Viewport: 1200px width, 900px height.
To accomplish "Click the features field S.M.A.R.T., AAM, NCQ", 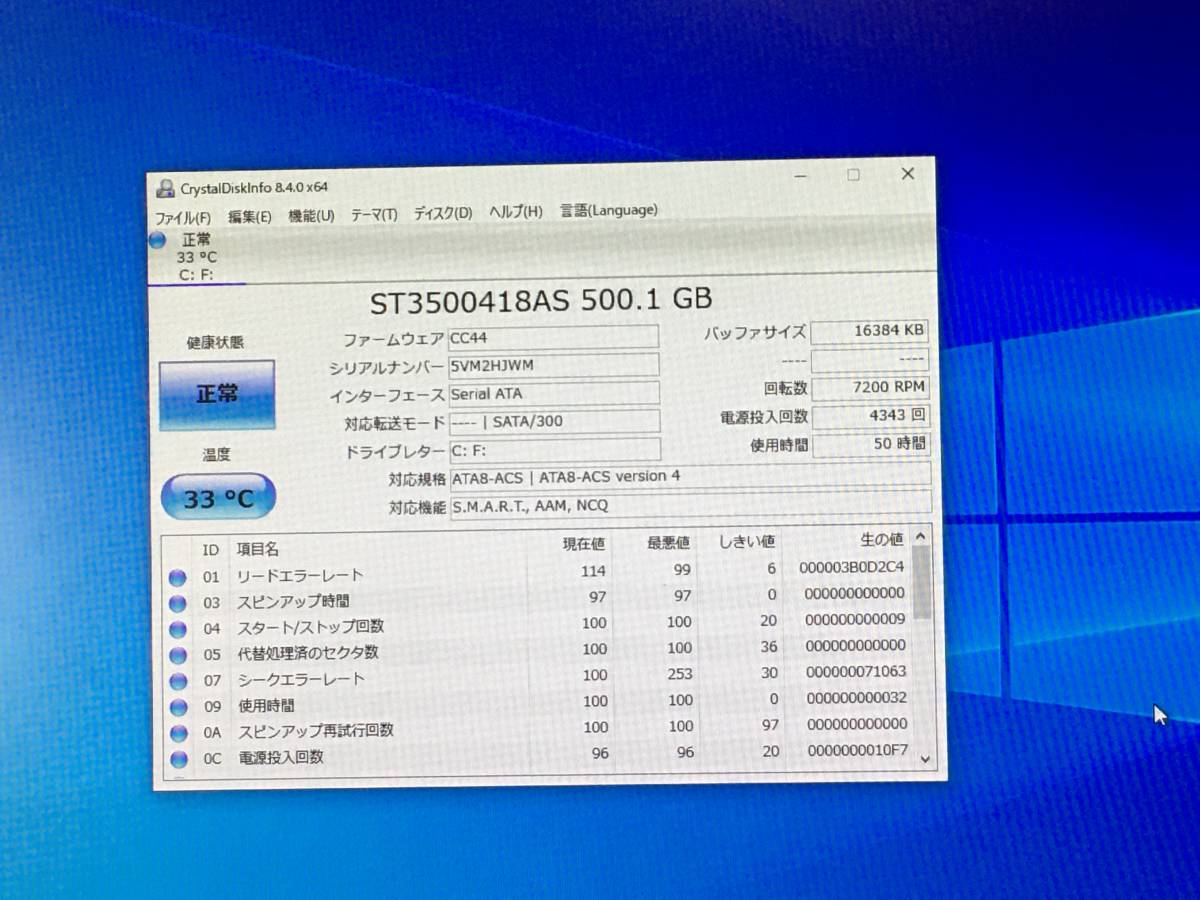I will pos(690,504).
